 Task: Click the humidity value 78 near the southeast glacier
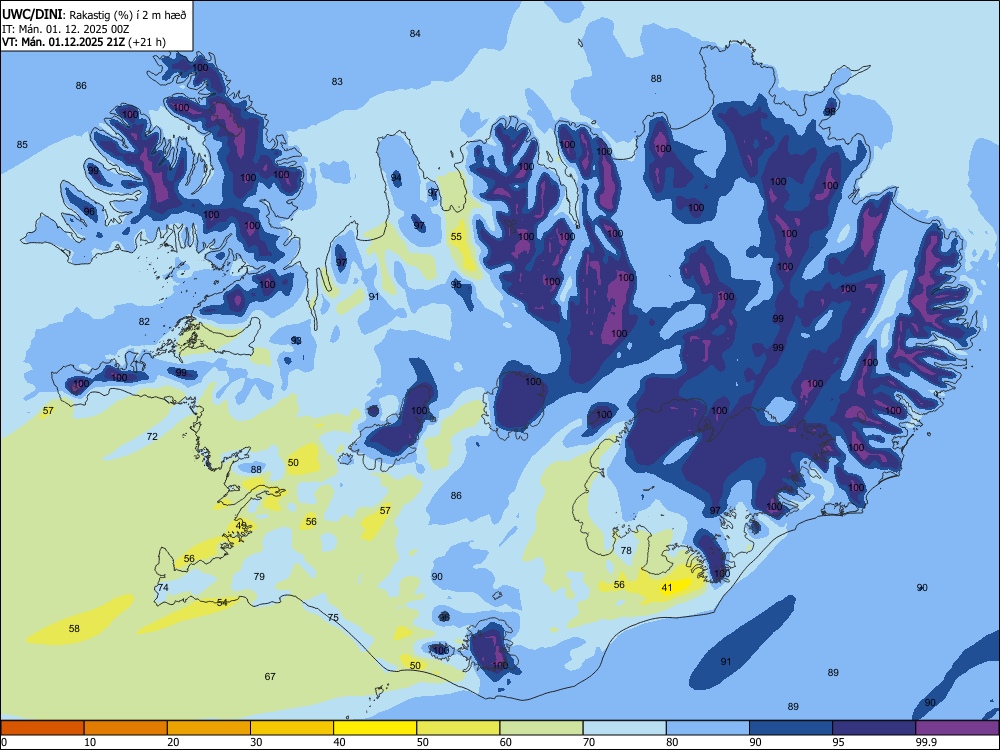pos(626,550)
